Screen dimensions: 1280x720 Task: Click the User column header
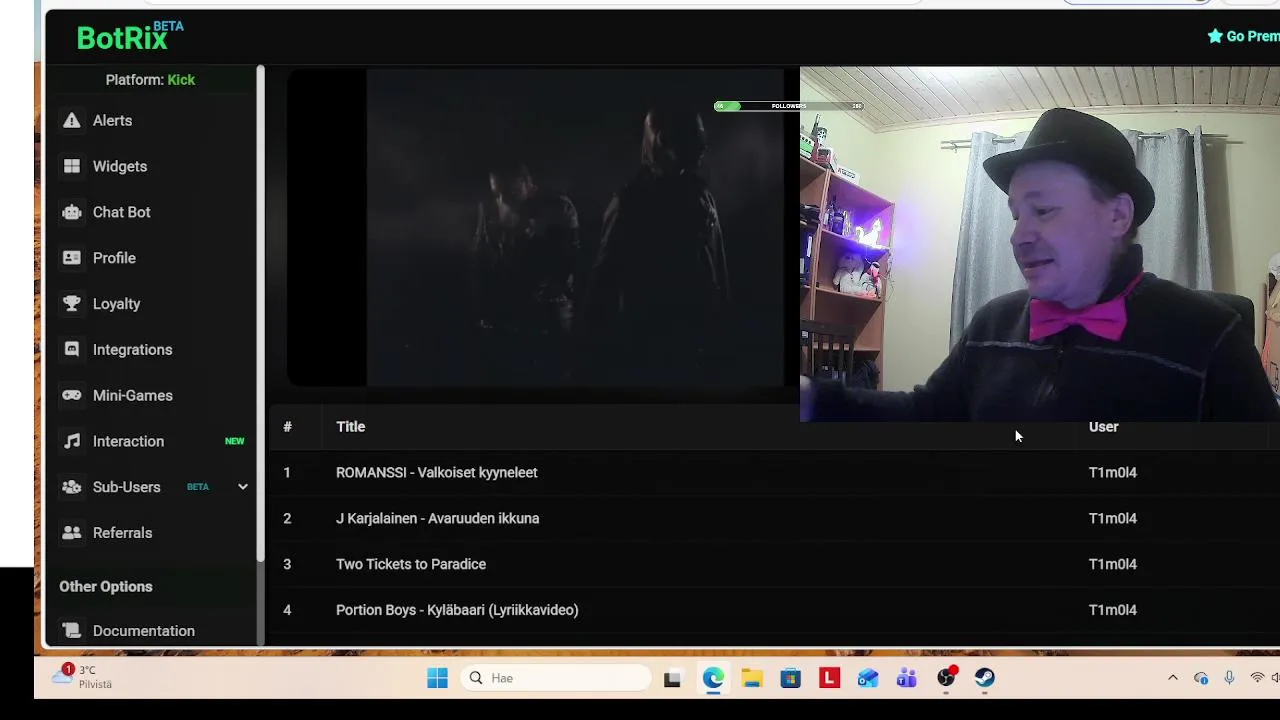pyautogui.click(x=1103, y=427)
